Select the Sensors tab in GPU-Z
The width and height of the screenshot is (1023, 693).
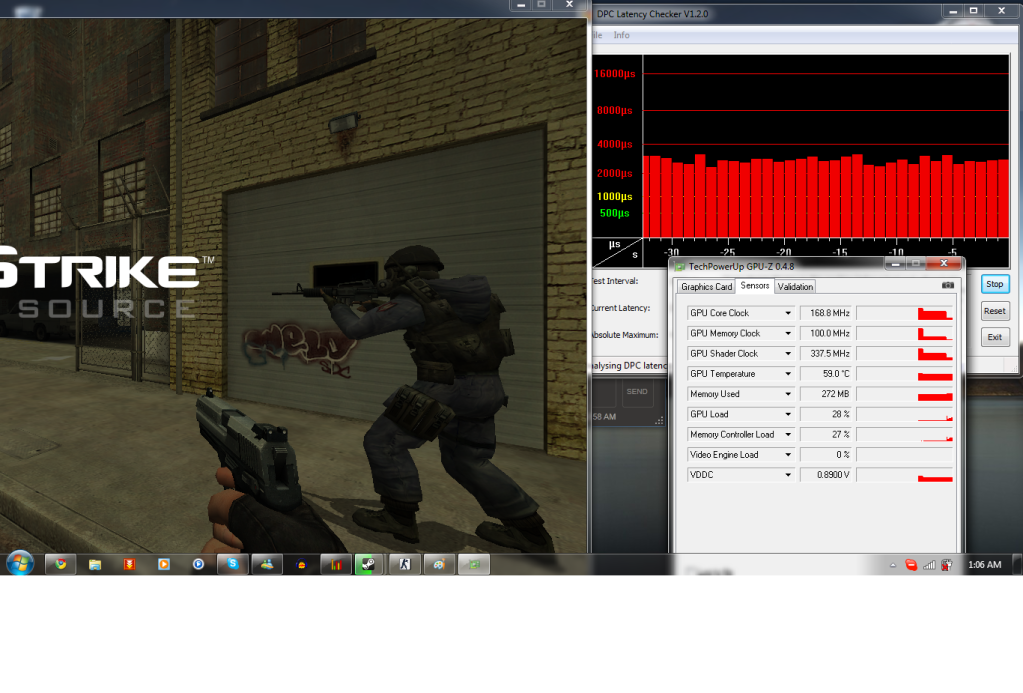[755, 285]
